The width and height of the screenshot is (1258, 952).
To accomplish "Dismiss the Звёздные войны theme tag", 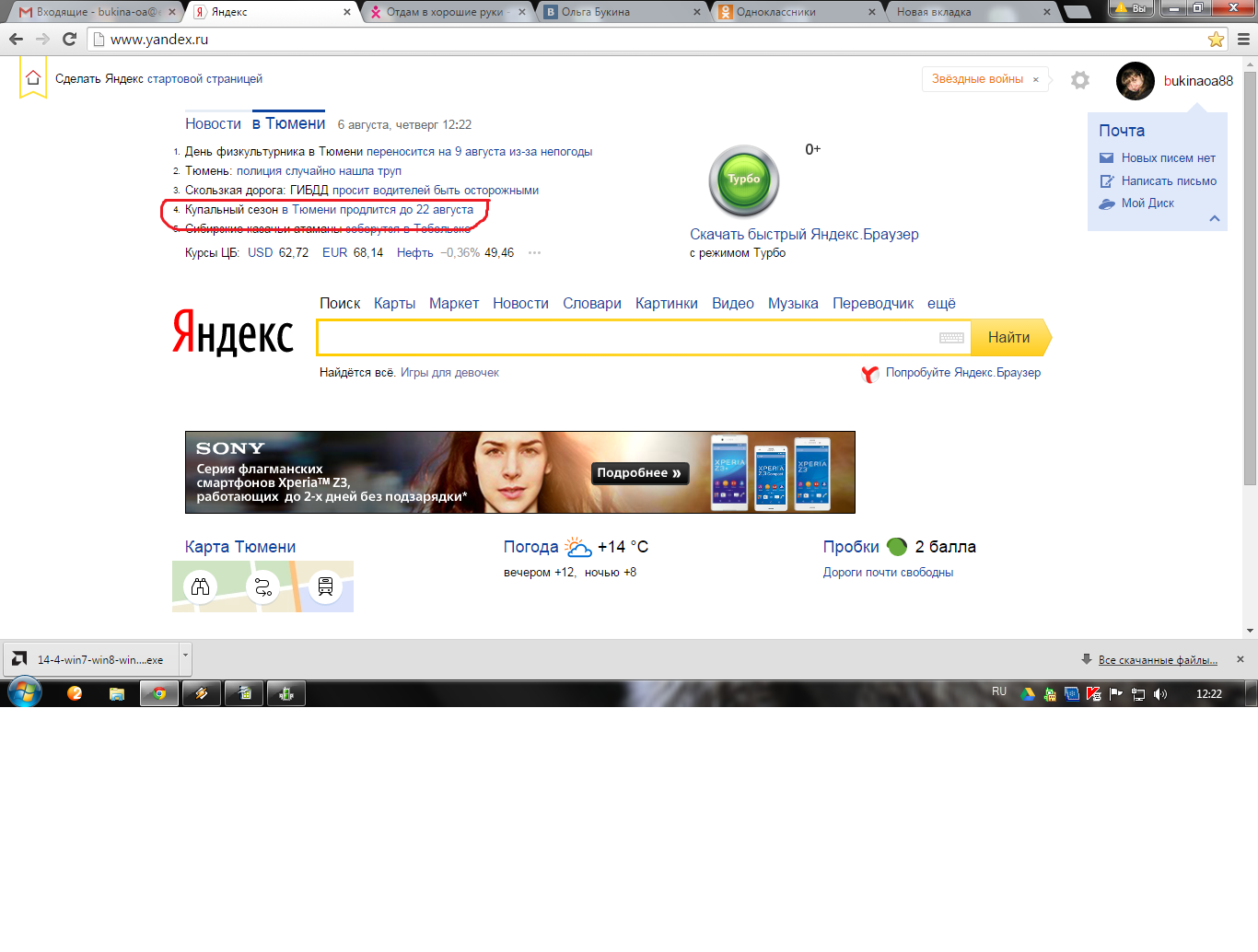I will coord(1035,80).
